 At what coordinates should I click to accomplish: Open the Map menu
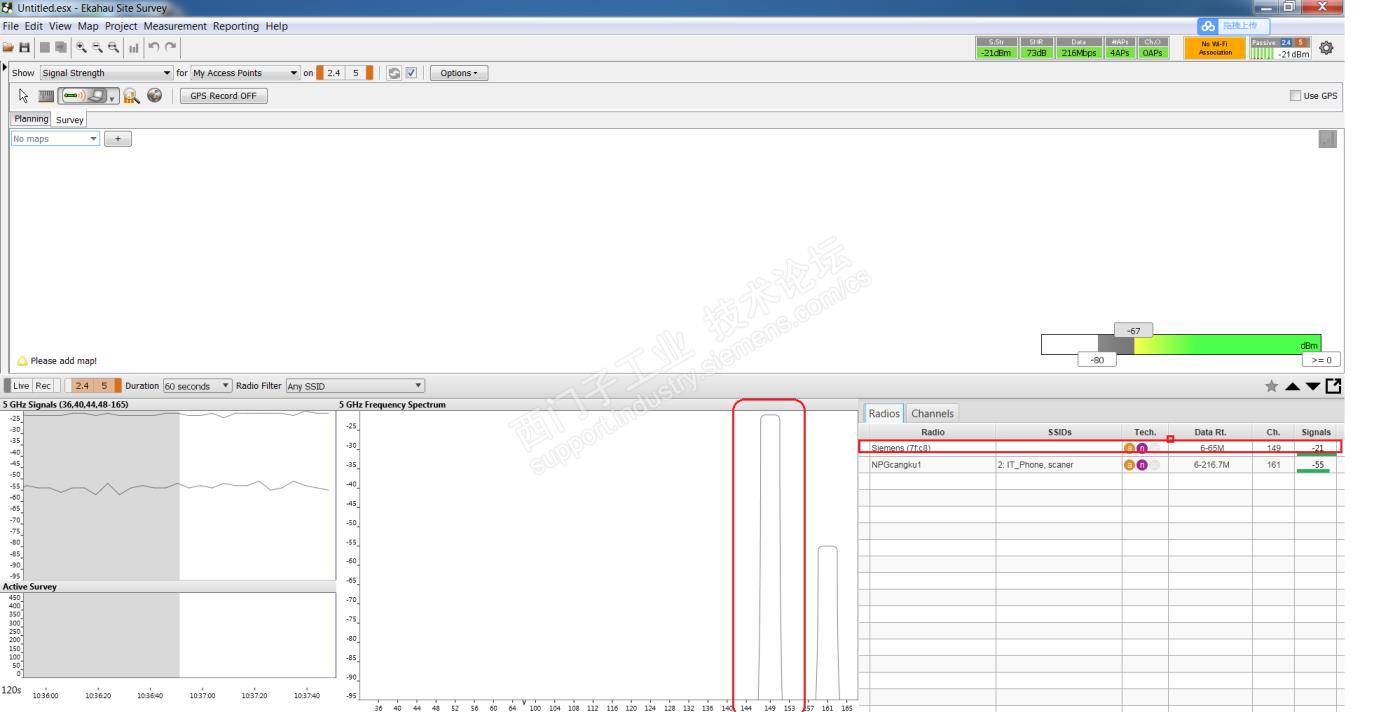coord(88,26)
